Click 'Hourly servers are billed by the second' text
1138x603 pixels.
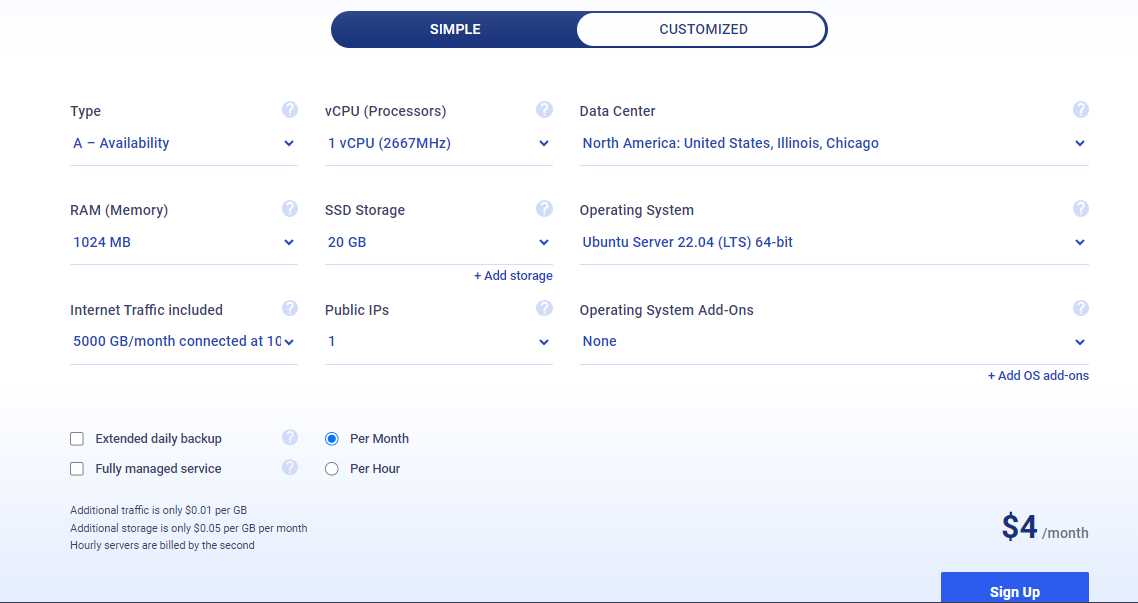point(163,545)
